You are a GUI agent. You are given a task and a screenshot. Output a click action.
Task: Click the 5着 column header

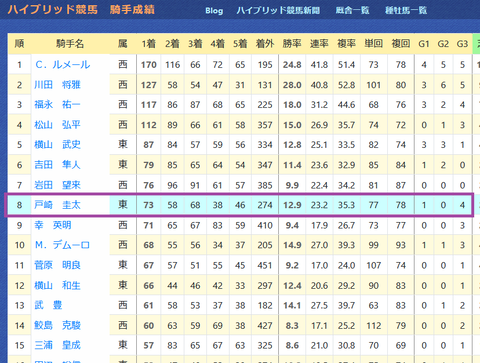pyautogui.click(x=240, y=44)
